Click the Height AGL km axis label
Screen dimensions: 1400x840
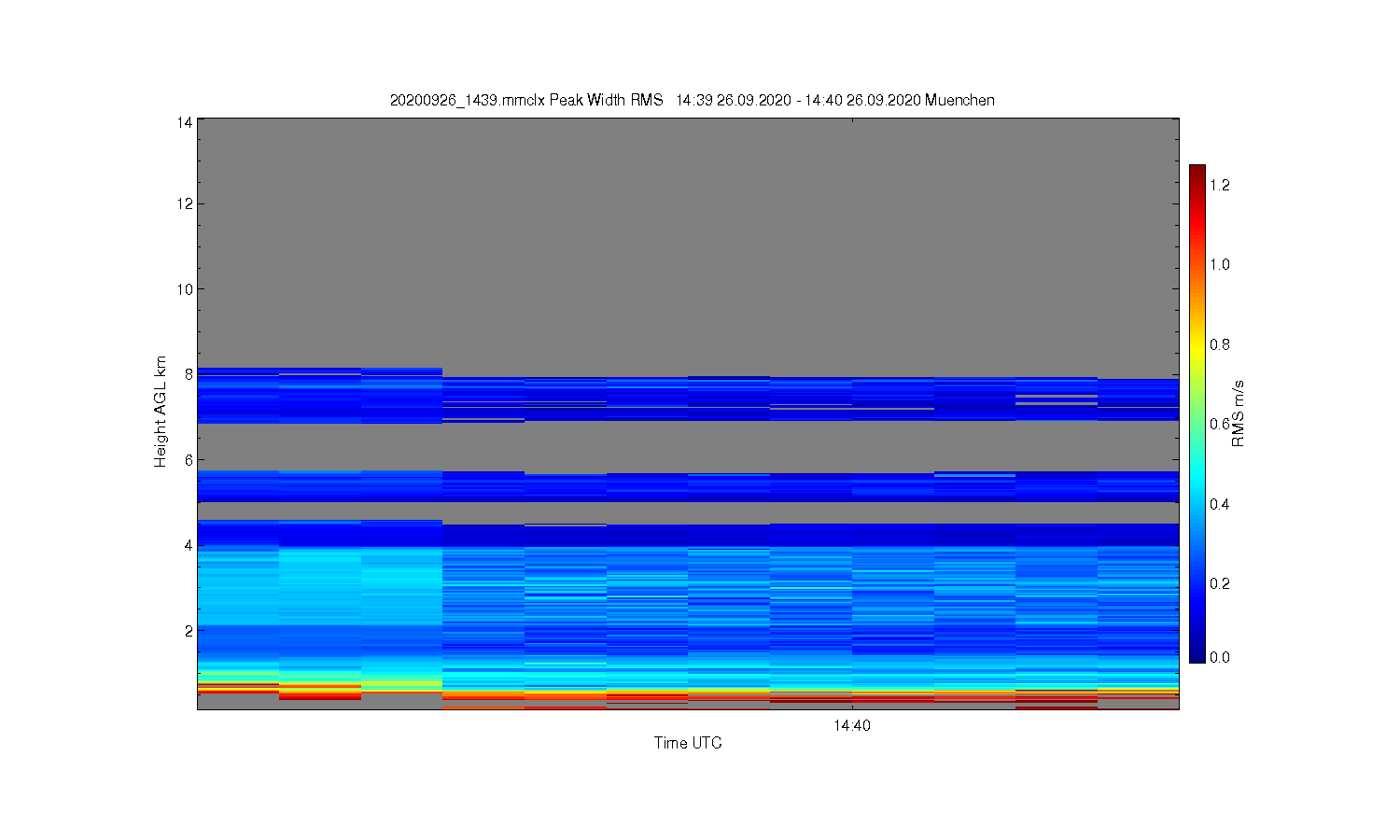coord(161,412)
